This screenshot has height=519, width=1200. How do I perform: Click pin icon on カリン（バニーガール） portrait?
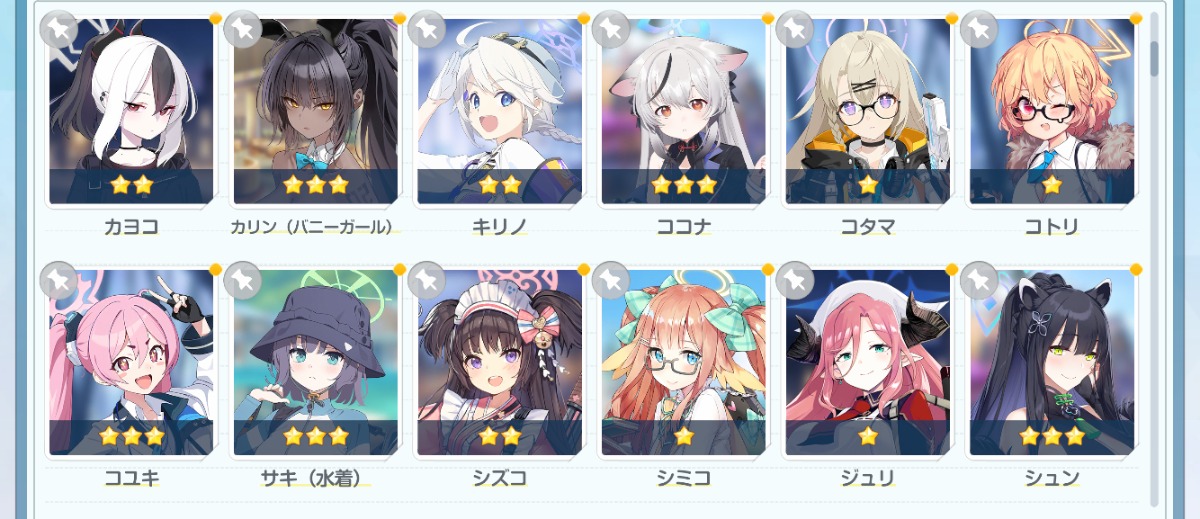pos(243,29)
